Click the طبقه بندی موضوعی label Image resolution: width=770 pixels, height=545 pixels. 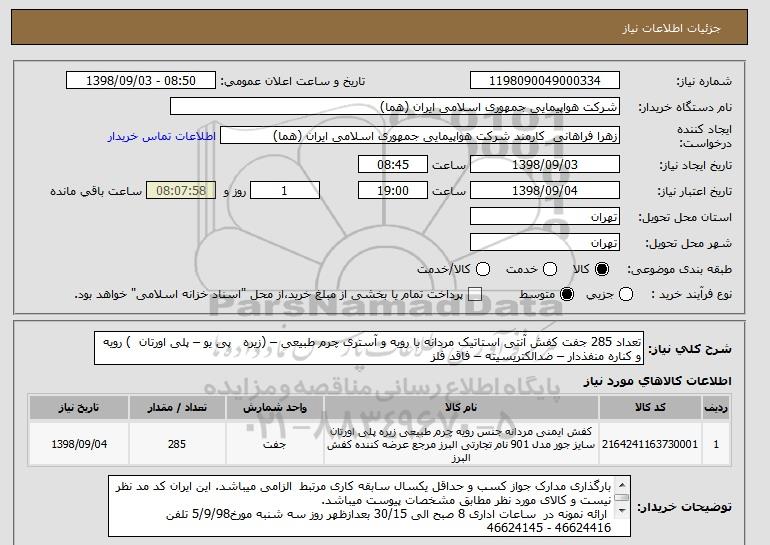point(680,269)
